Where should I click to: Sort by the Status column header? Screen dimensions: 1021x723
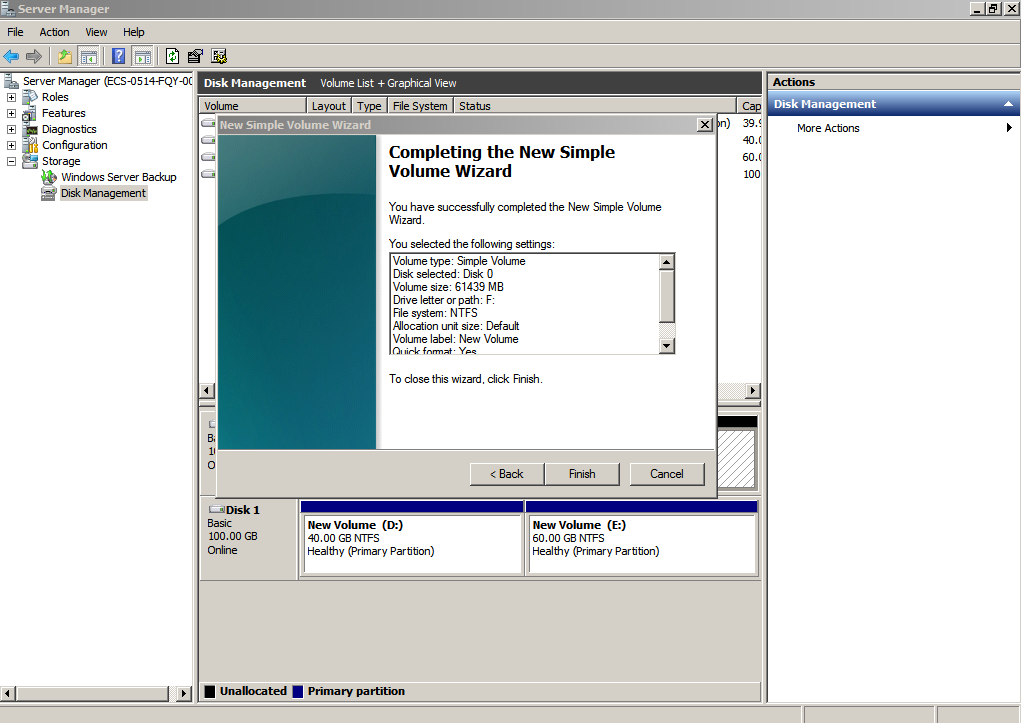pyautogui.click(x=594, y=106)
